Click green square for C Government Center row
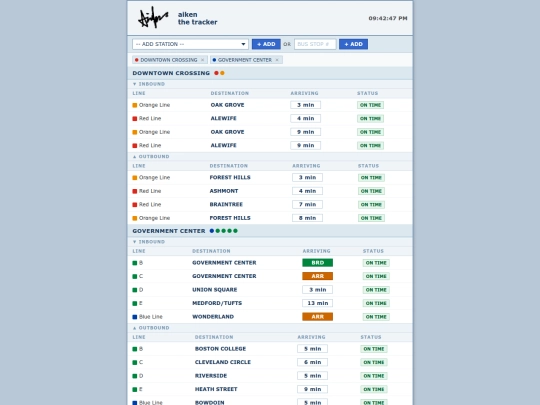Viewport: 540px width, 405px height. pos(135,276)
